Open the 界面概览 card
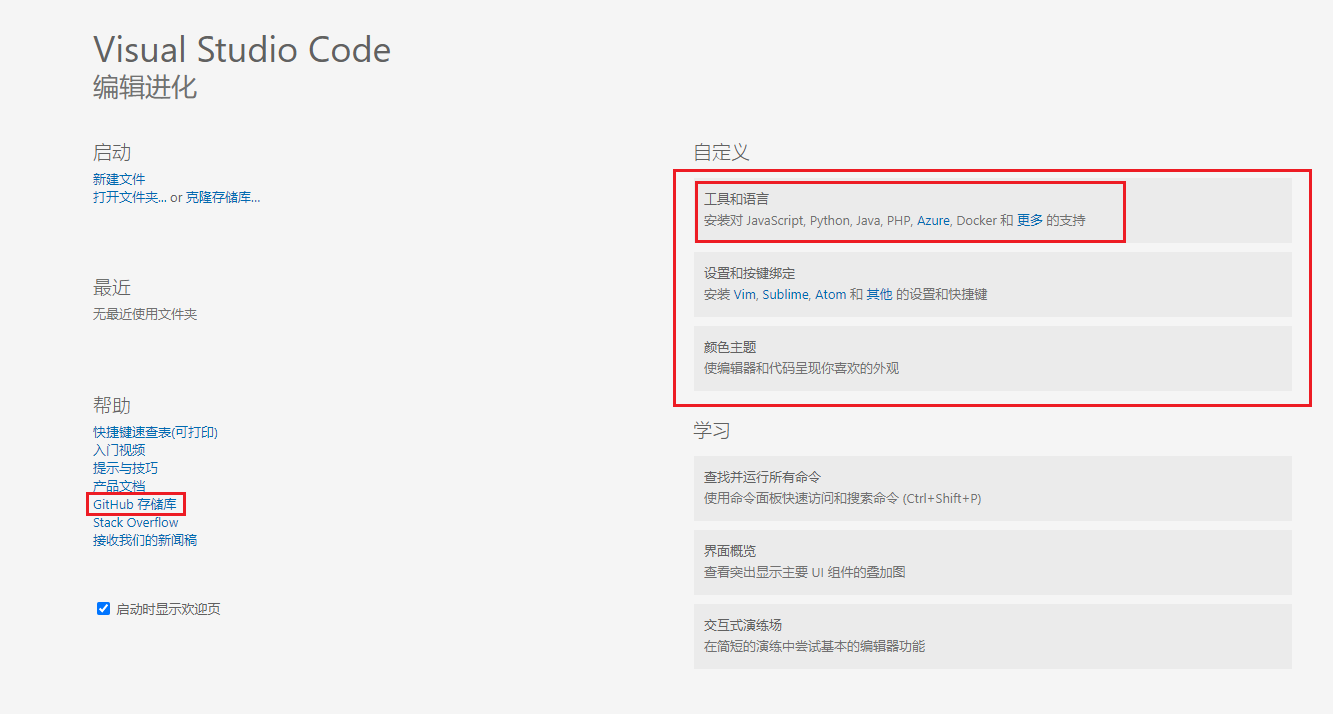 point(993,562)
